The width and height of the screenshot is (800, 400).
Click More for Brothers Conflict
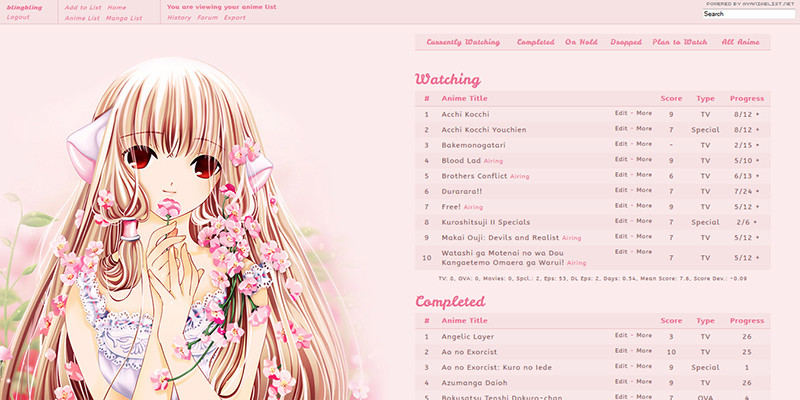(644, 174)
